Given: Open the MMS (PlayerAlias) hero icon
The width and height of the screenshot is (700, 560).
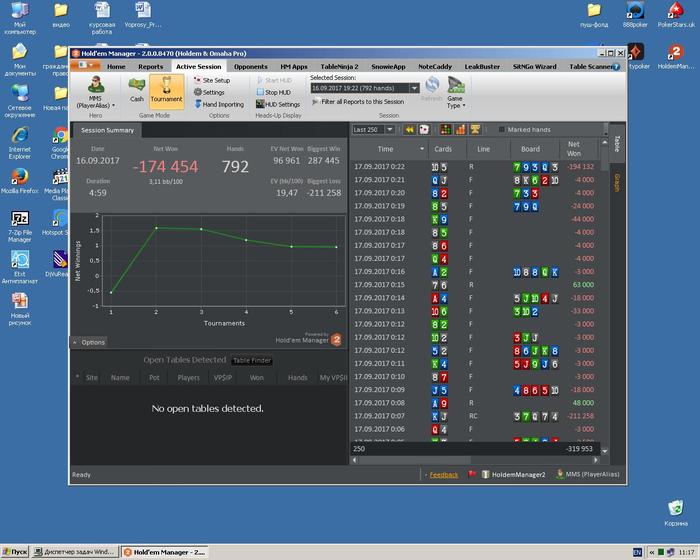Looking at the screenshot, I should [x=96, y=92].
